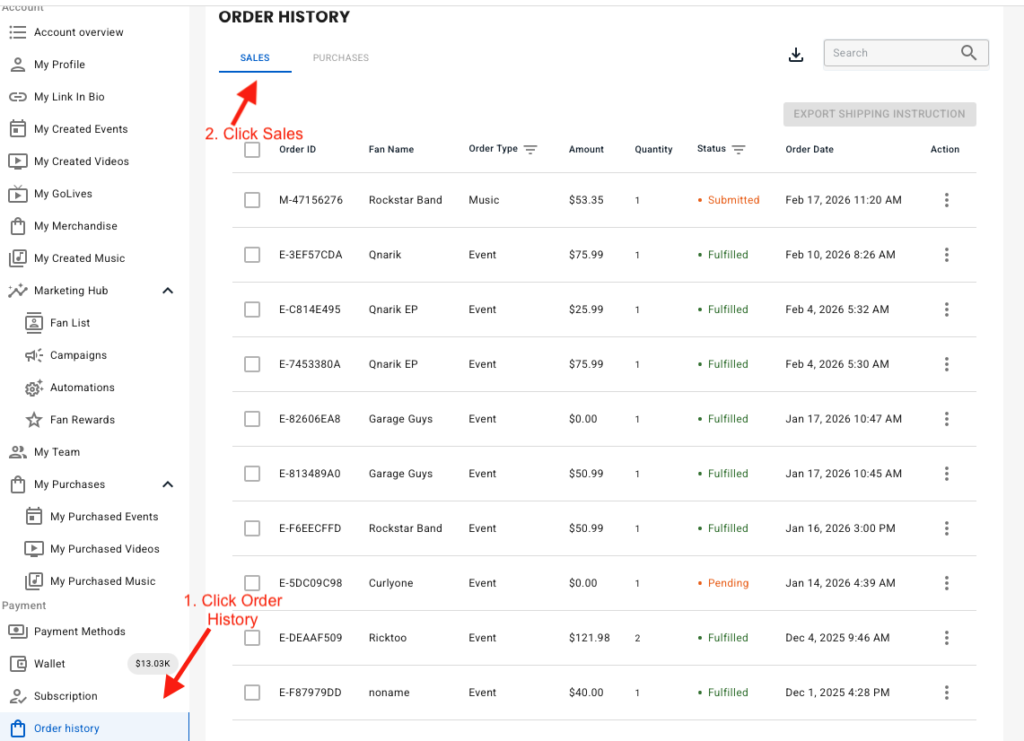Open three-dot action menu for order M-47156276
Image resolution: width=1024 pixels, height=741 pixels.
(946, 200)
